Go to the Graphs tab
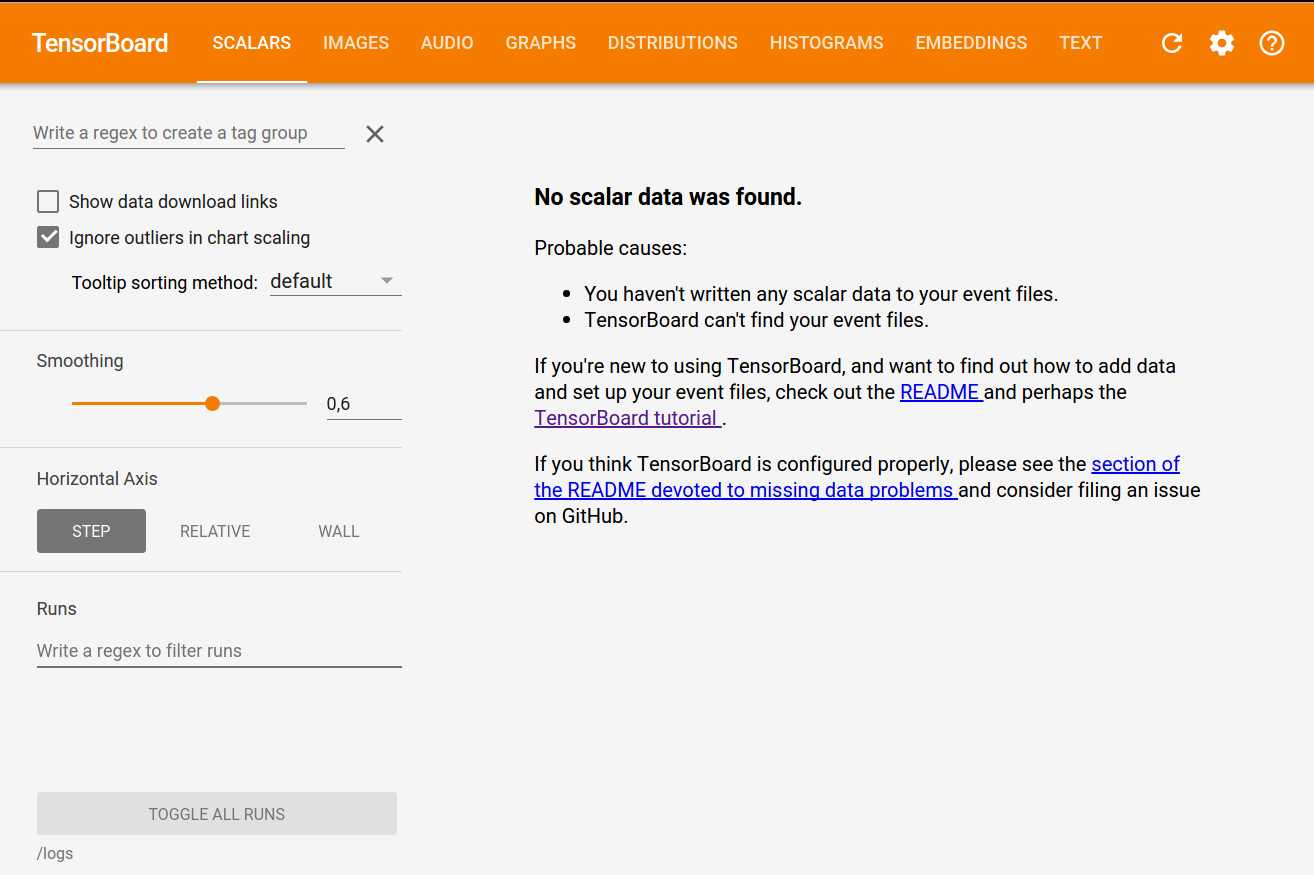This screenshot has width=1314, height=875. [x=541, y=43]
